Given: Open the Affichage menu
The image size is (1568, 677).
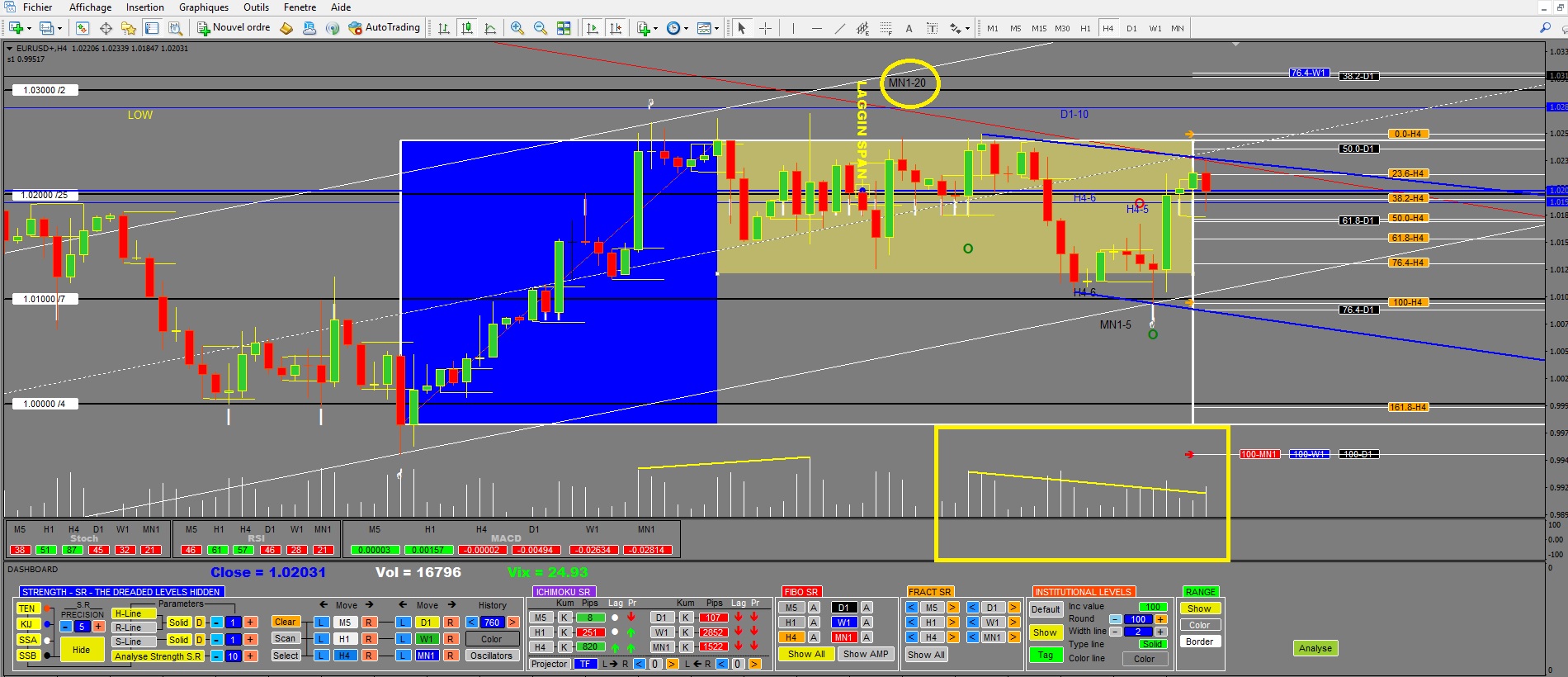Looking at the screenshot, I should tap(90, 7).
